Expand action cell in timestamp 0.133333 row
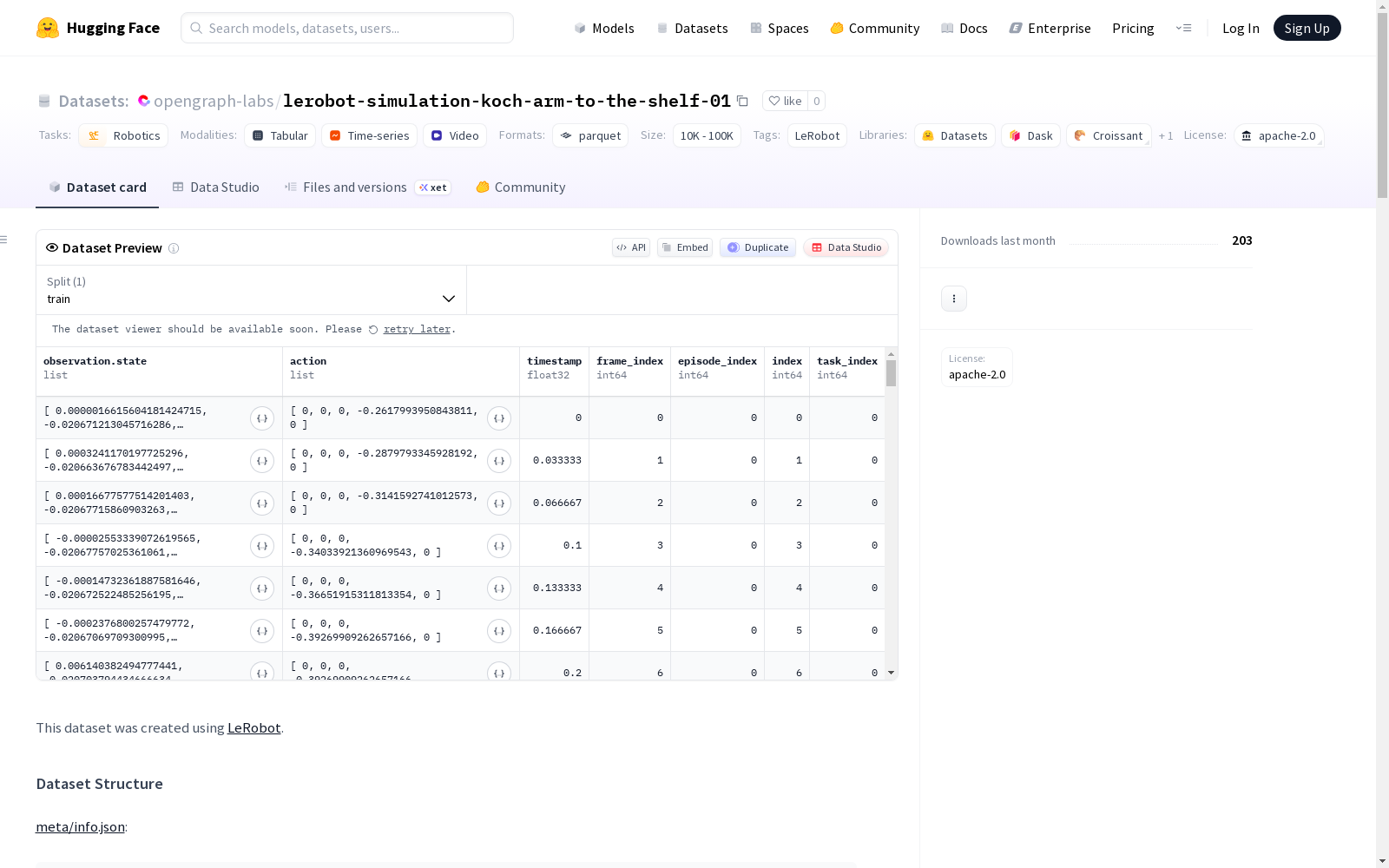 [499, 589]
